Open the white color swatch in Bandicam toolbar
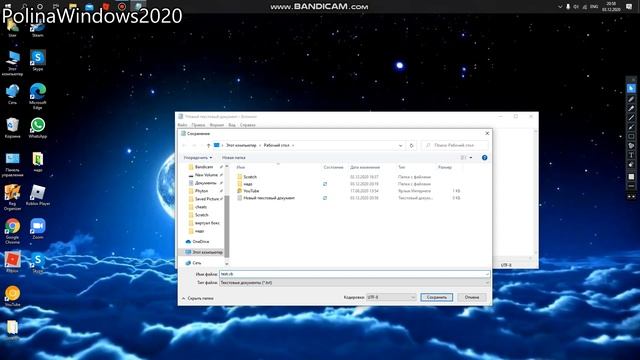The height and width of the screenshot is (360, 640). [631, 176]
